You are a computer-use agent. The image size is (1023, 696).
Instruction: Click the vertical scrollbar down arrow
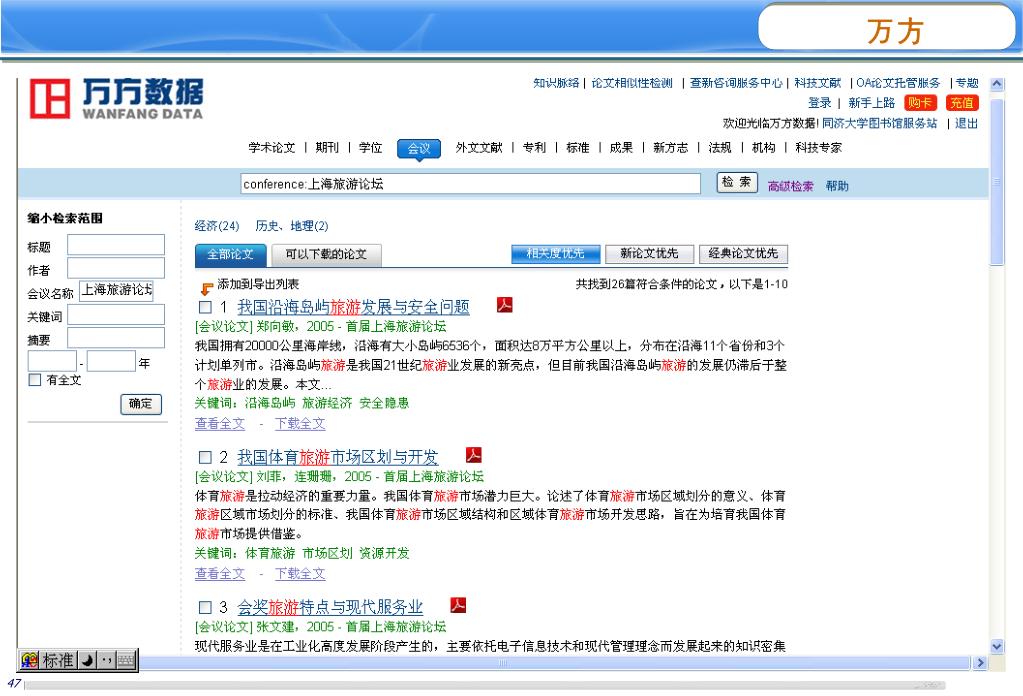tap(997, 646)
